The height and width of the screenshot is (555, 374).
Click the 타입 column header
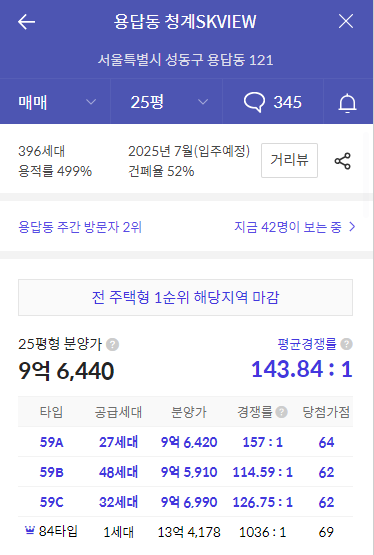tap(51, 412)
